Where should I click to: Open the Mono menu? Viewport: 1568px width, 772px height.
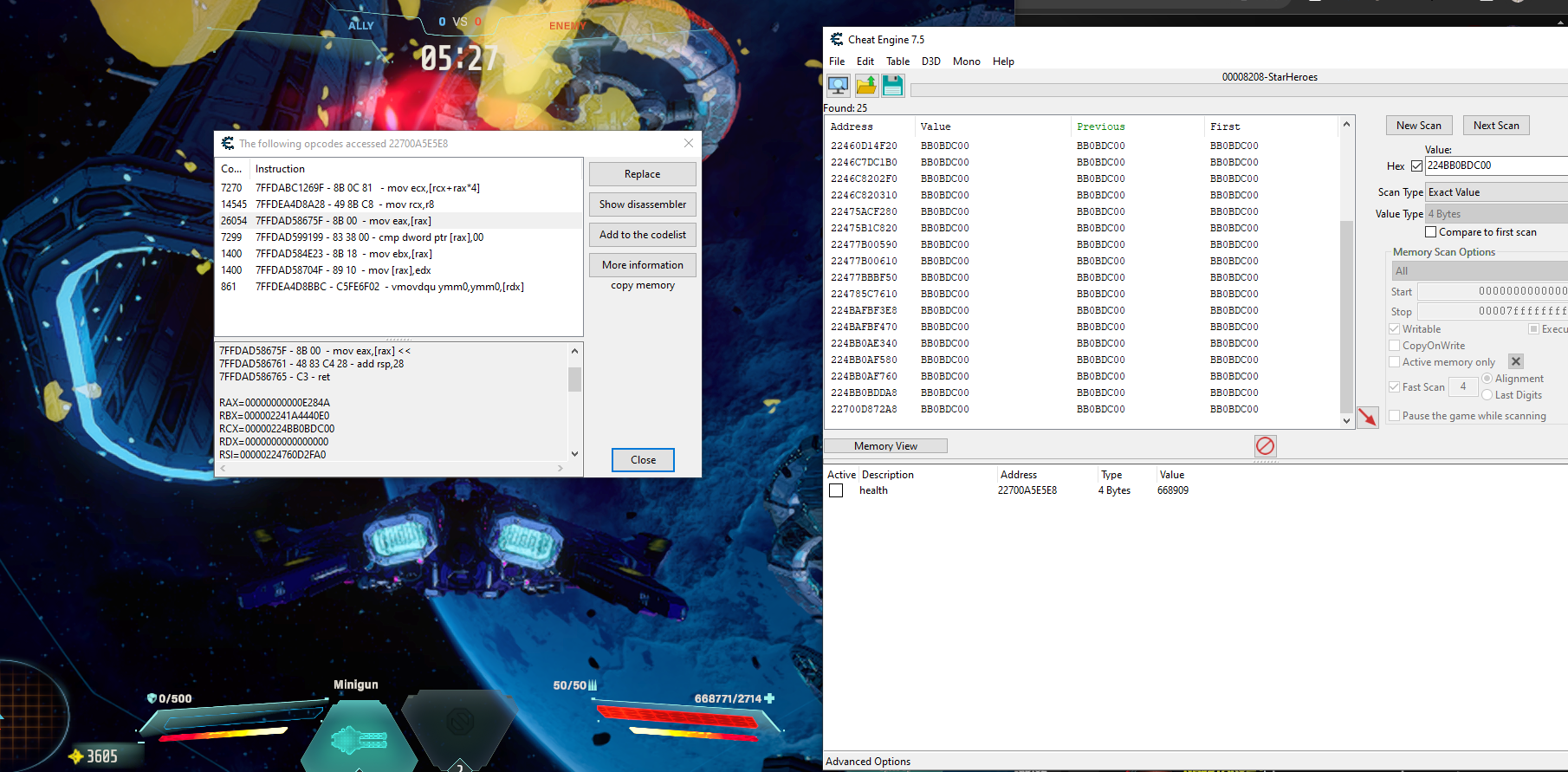(966, 62)
